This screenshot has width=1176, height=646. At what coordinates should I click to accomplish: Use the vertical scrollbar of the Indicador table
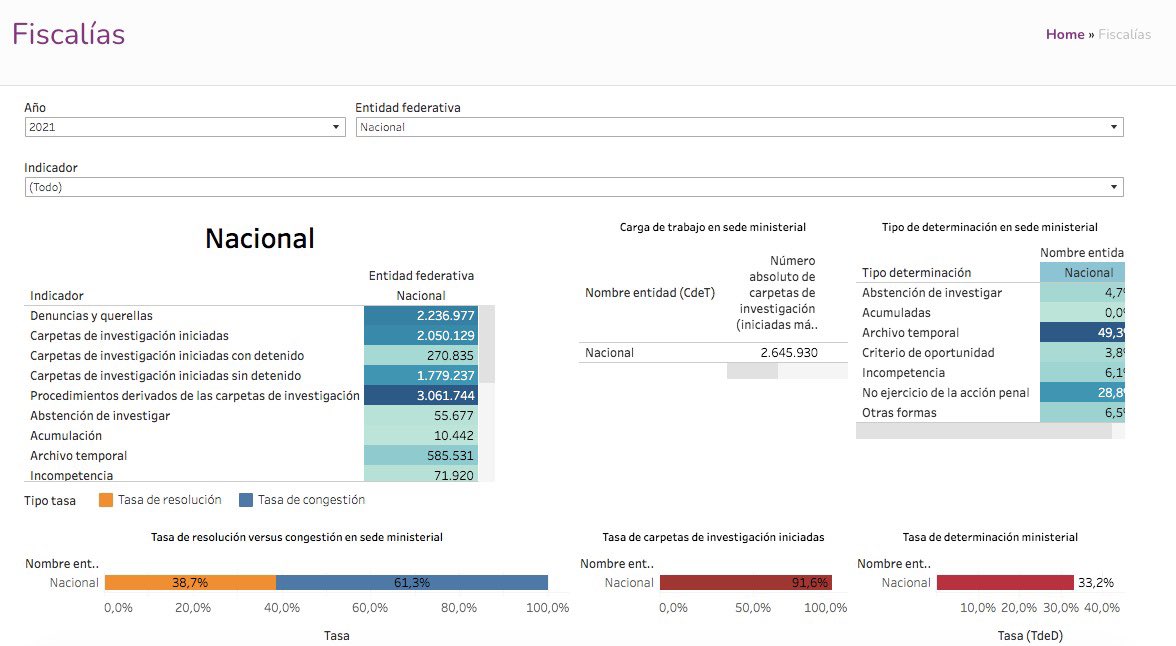(487, 344)
